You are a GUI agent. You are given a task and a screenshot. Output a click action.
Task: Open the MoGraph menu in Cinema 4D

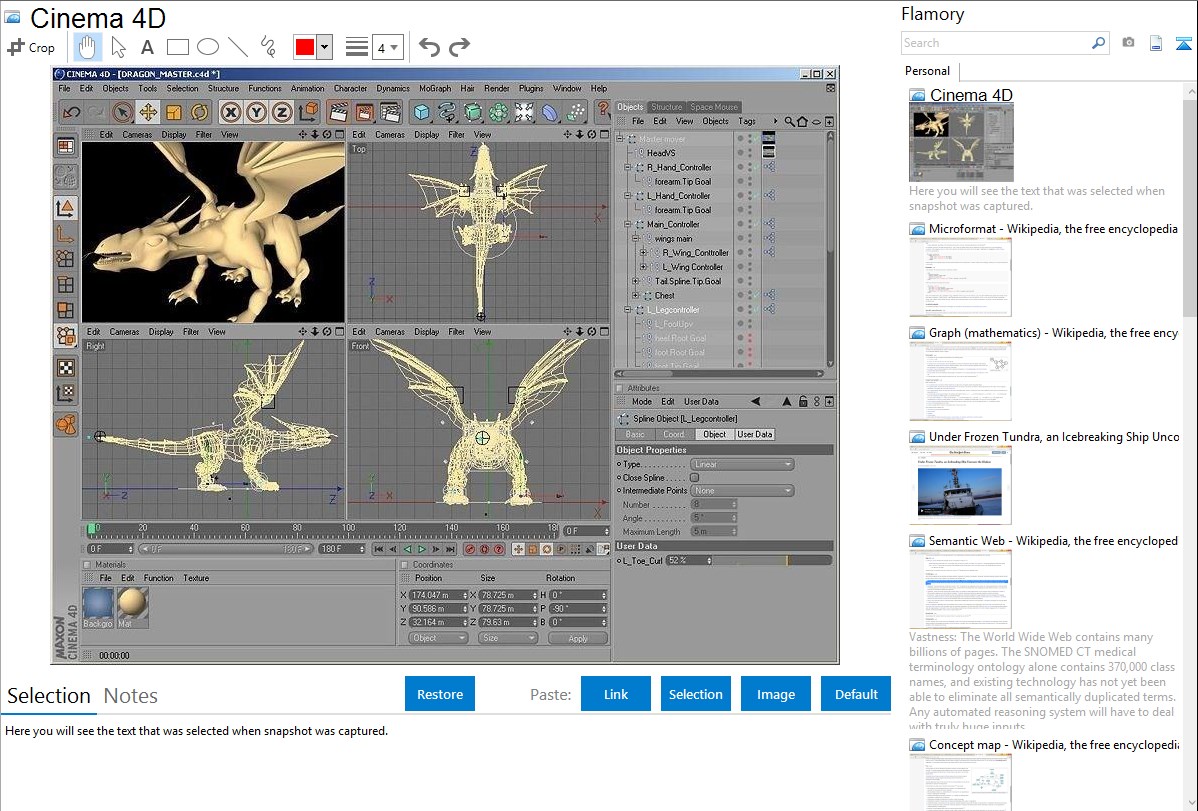pos(435,89)
